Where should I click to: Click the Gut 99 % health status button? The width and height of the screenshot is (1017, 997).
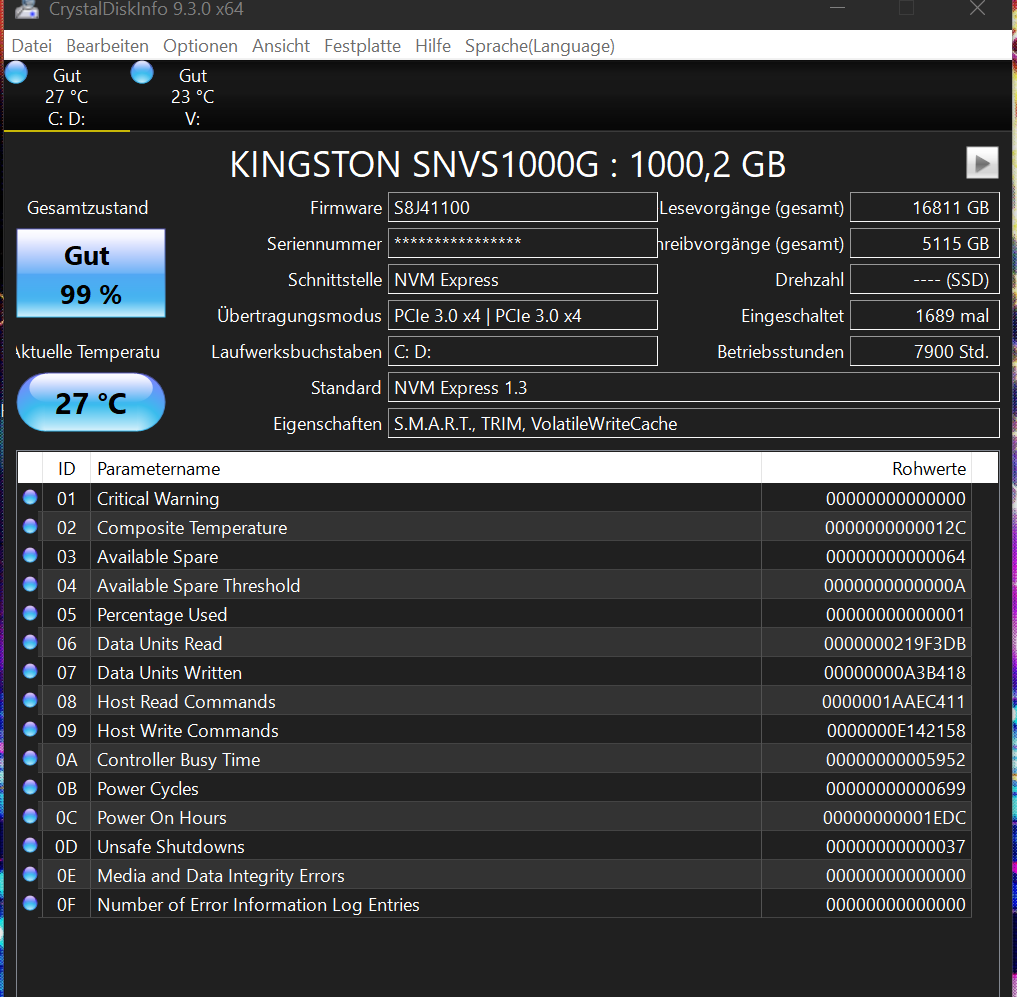click(91, 273)
